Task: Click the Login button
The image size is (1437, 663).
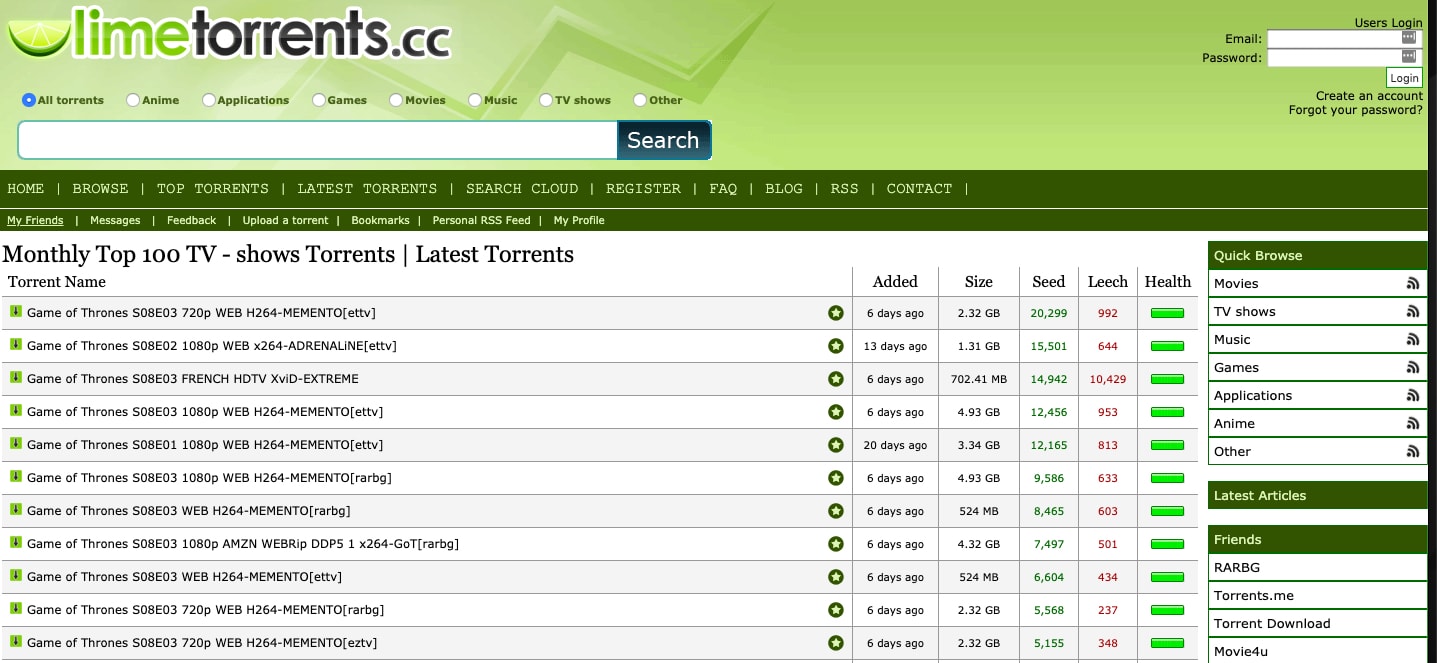Action: (x=1404, y=78)
